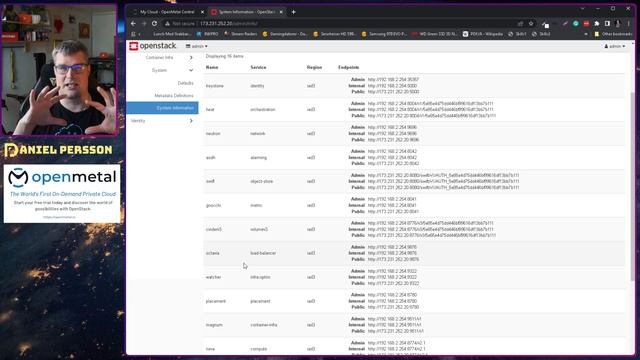640x360 pixels.
Task: Click the browser forward arrow
Action: click(x=144, y=24)
